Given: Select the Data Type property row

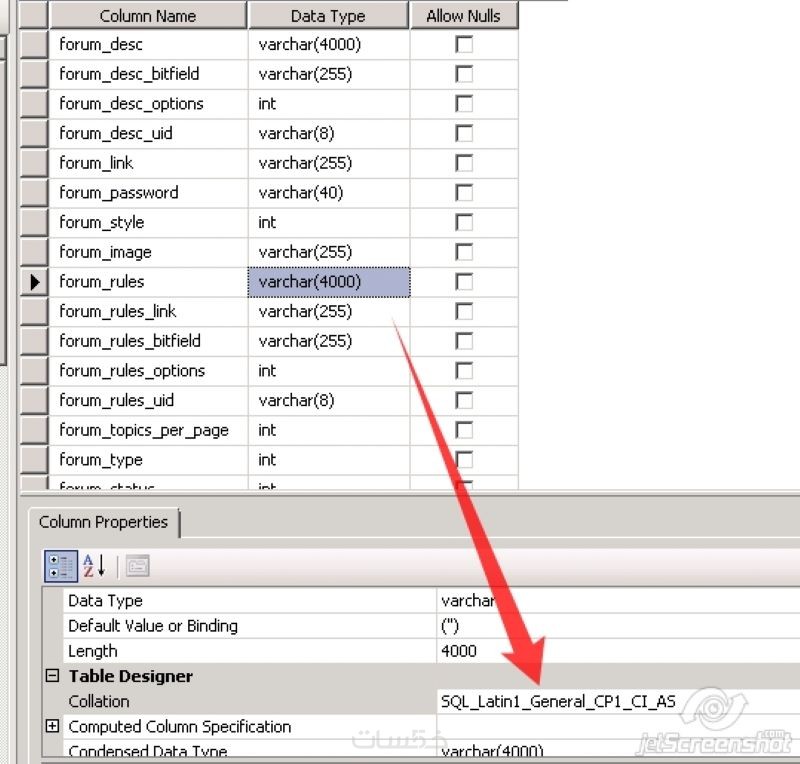Looking at the screenshot, I should [x=431, y=601].
